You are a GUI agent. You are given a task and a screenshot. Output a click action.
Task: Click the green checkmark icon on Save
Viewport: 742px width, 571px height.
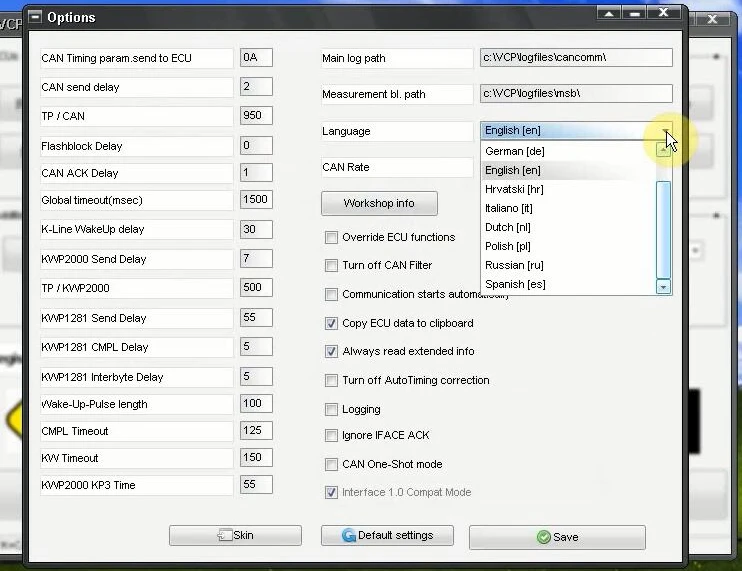[x=544, y=537]
